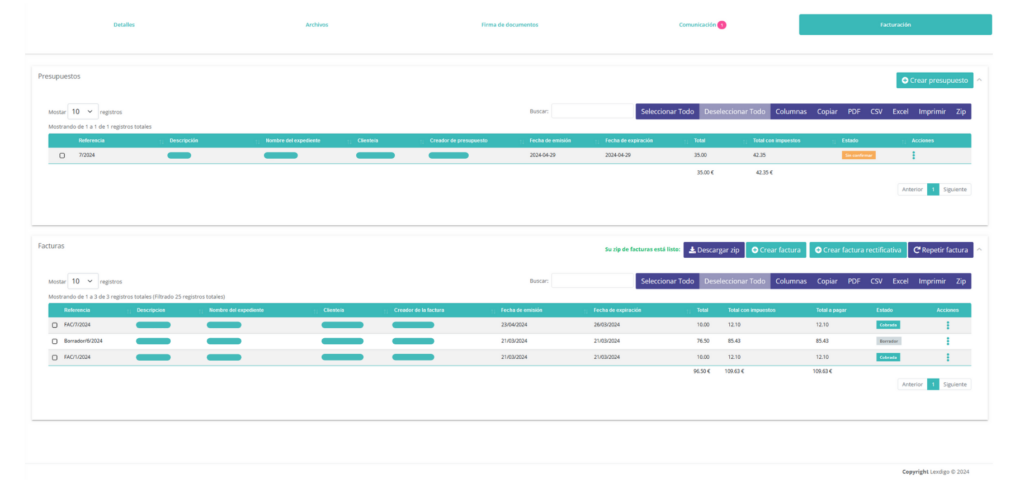Click the Crear presupuesto button
Image resolution: width=1024 pixels, height=483 pixels.
934,79
